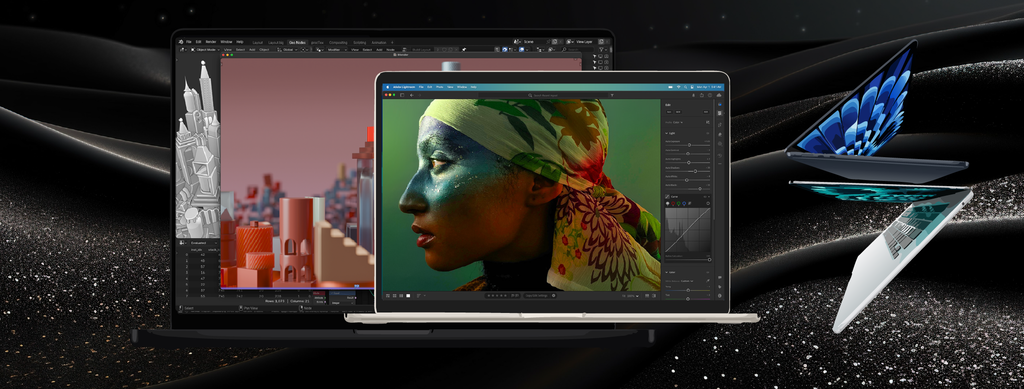Collapse the Color section in Lightroom
This screenshot has height=389, width=1024.
click(667, 272)
